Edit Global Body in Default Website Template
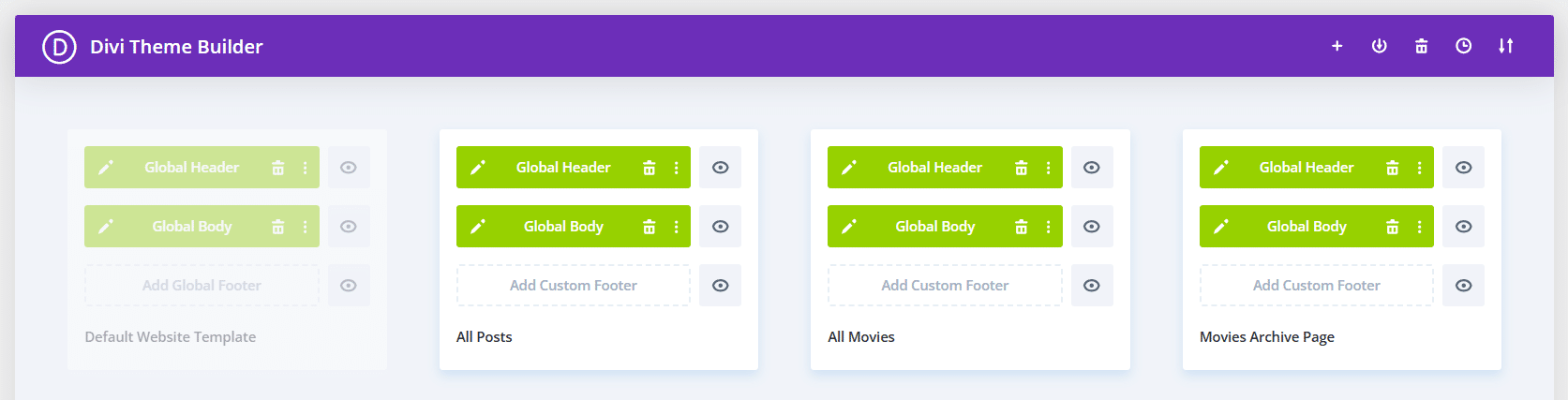The height and width of the screenshot is (400, 1568). pyautogui.click(x=106, y=227)
